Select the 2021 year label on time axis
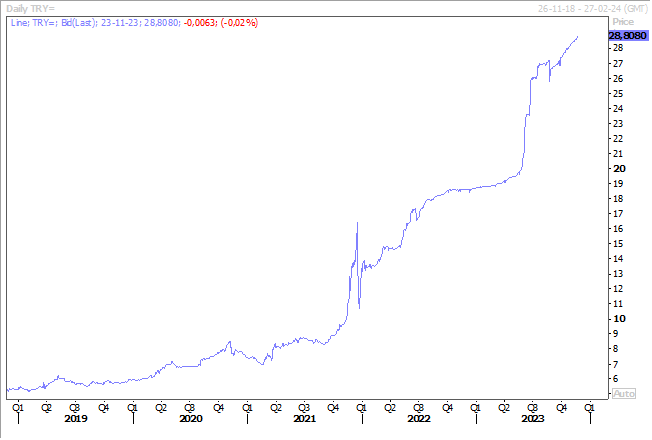 coord(305,419)
